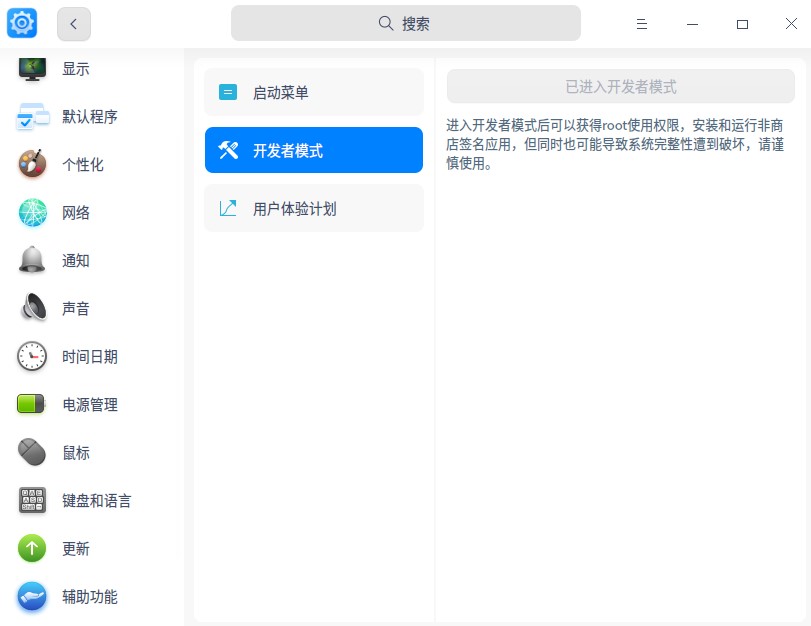This screenshot has width=811, height=626.
Task: Open the 显示 (Display) settings
Action: pyautogui.click(x=77, y=68)
